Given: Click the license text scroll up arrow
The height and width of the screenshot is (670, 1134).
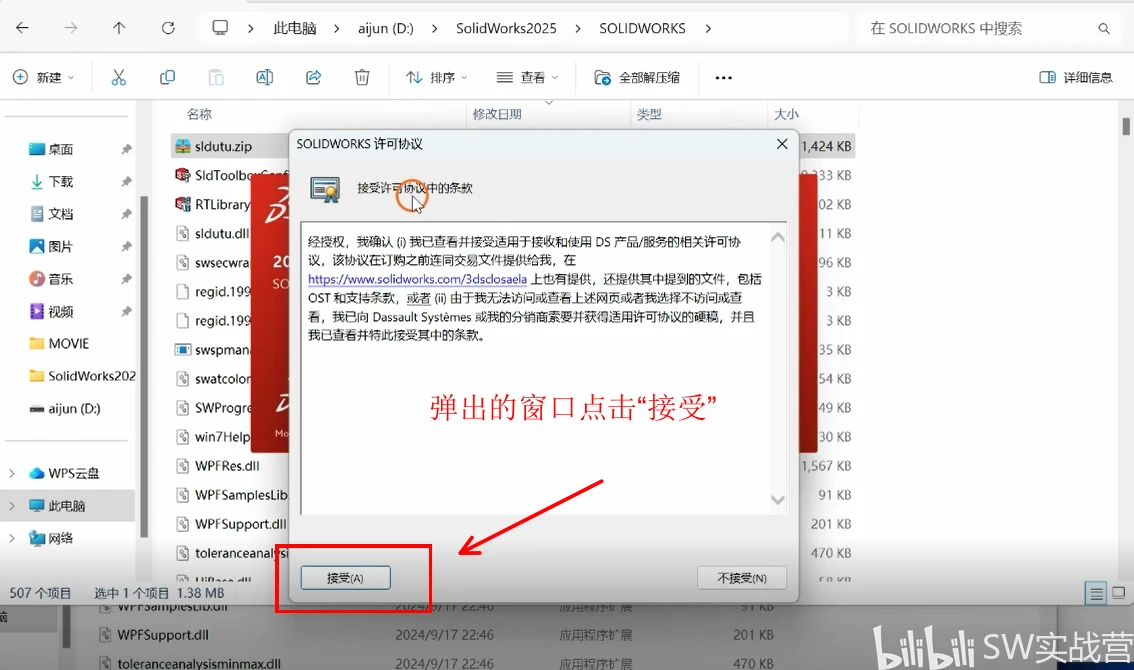Looking at the screenshot, I should coord(777,237).
